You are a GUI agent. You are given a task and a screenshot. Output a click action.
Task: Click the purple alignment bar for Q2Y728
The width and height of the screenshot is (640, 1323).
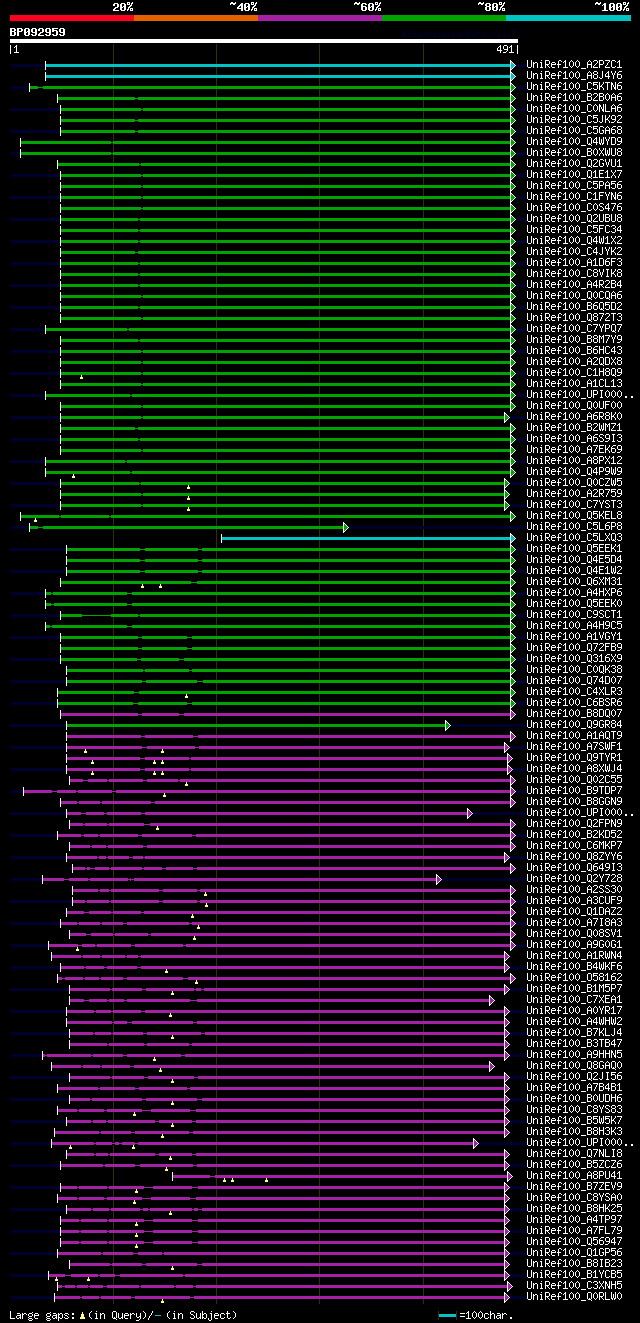(240, 878)
